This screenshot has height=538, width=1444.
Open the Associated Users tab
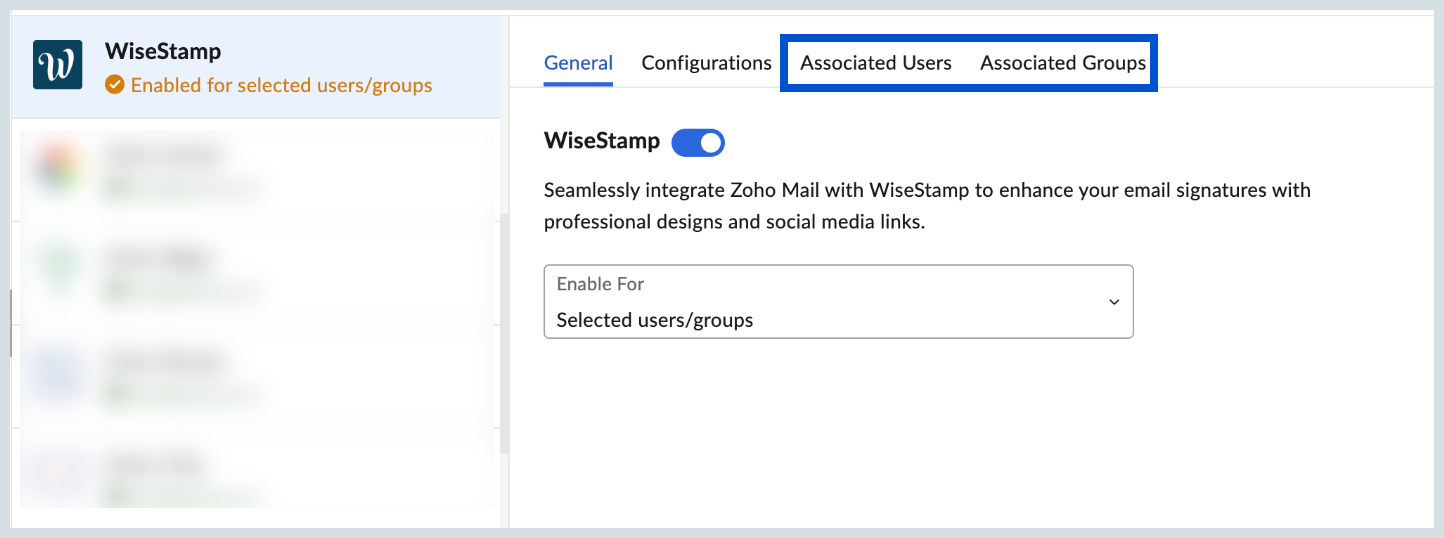point(876,63)
